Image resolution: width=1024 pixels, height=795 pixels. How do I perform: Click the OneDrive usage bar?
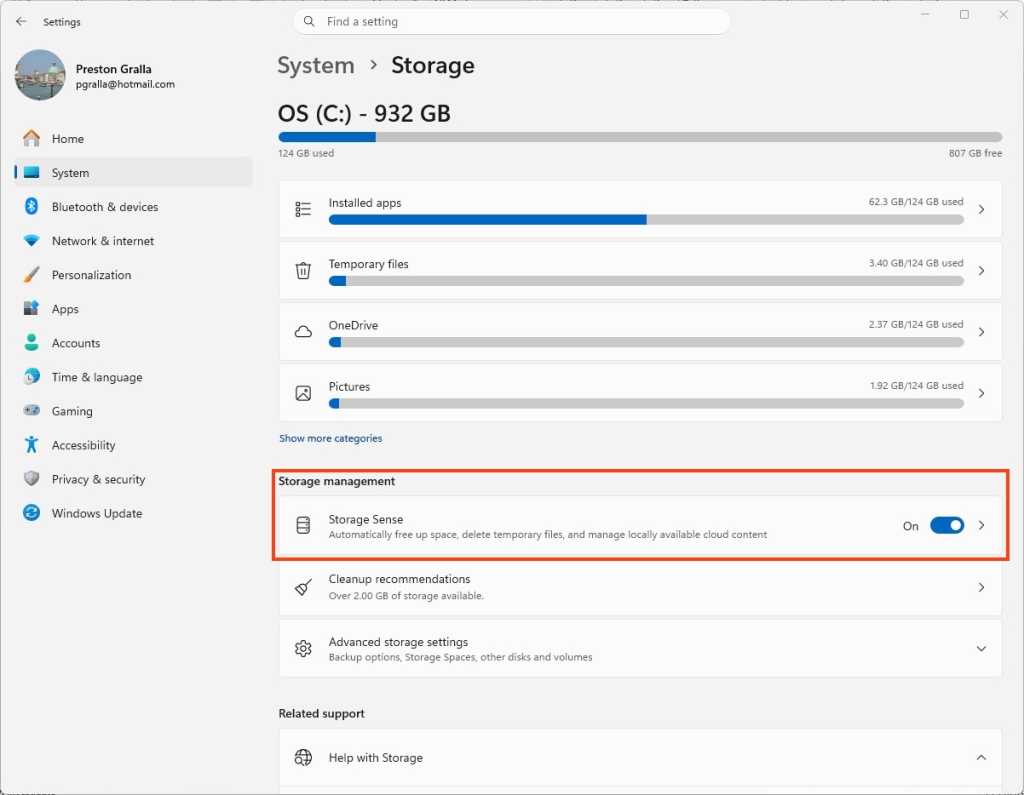(646, 342)
